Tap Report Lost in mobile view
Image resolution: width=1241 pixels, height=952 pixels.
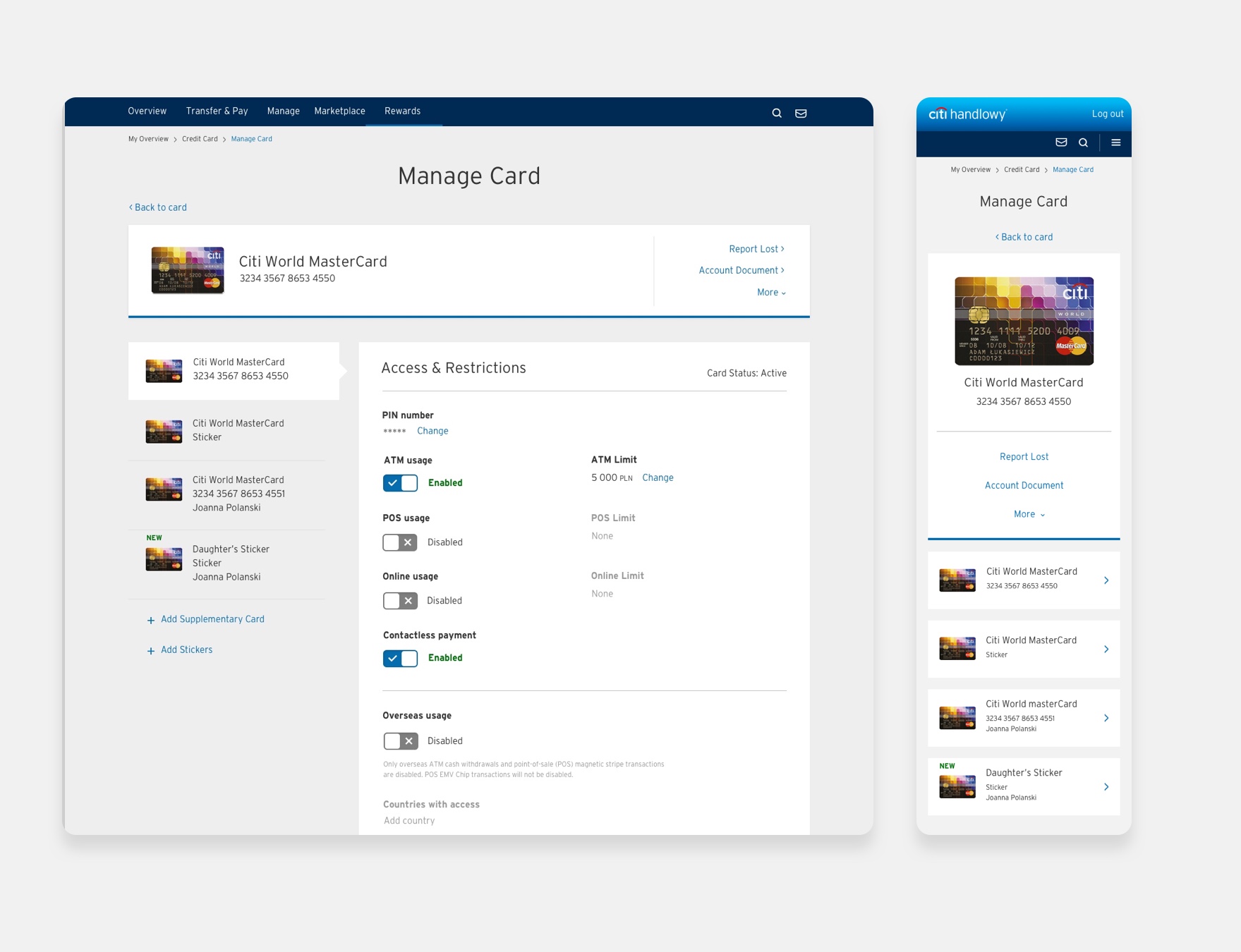(1024, 457)
